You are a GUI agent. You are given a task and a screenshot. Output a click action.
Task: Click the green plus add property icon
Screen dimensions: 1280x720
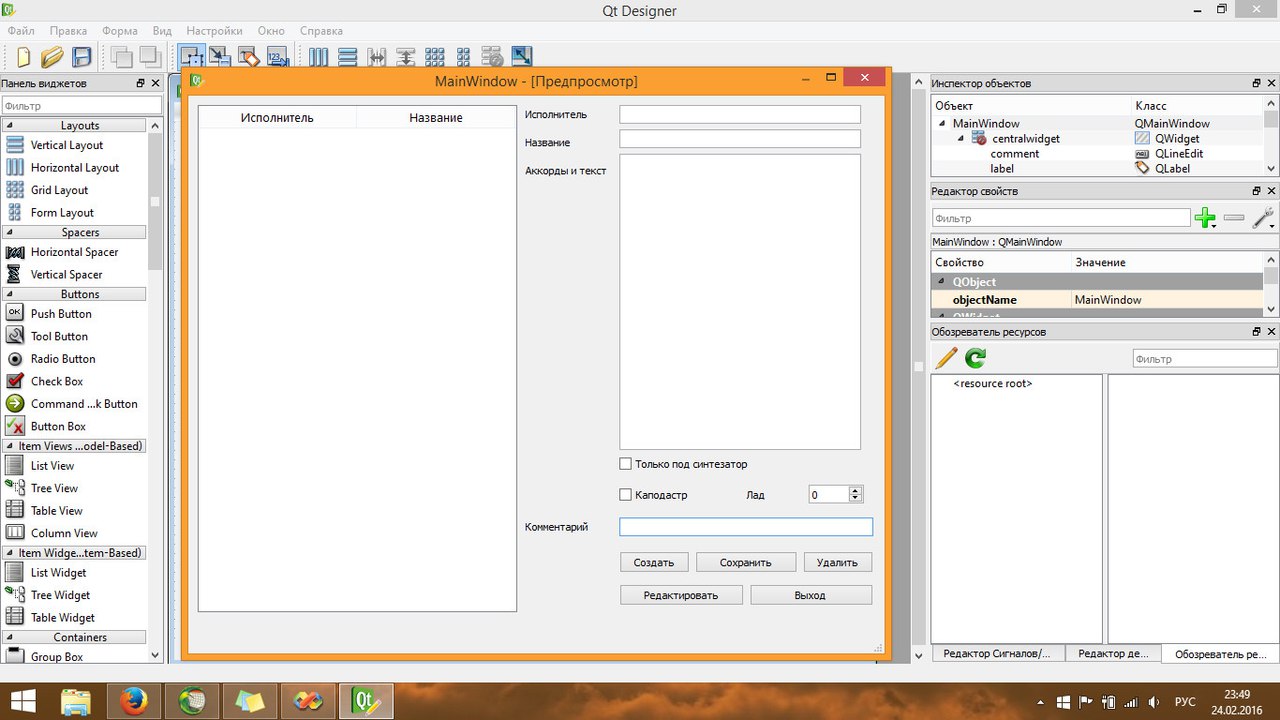pyautogui.click(x=1205, y=217)
